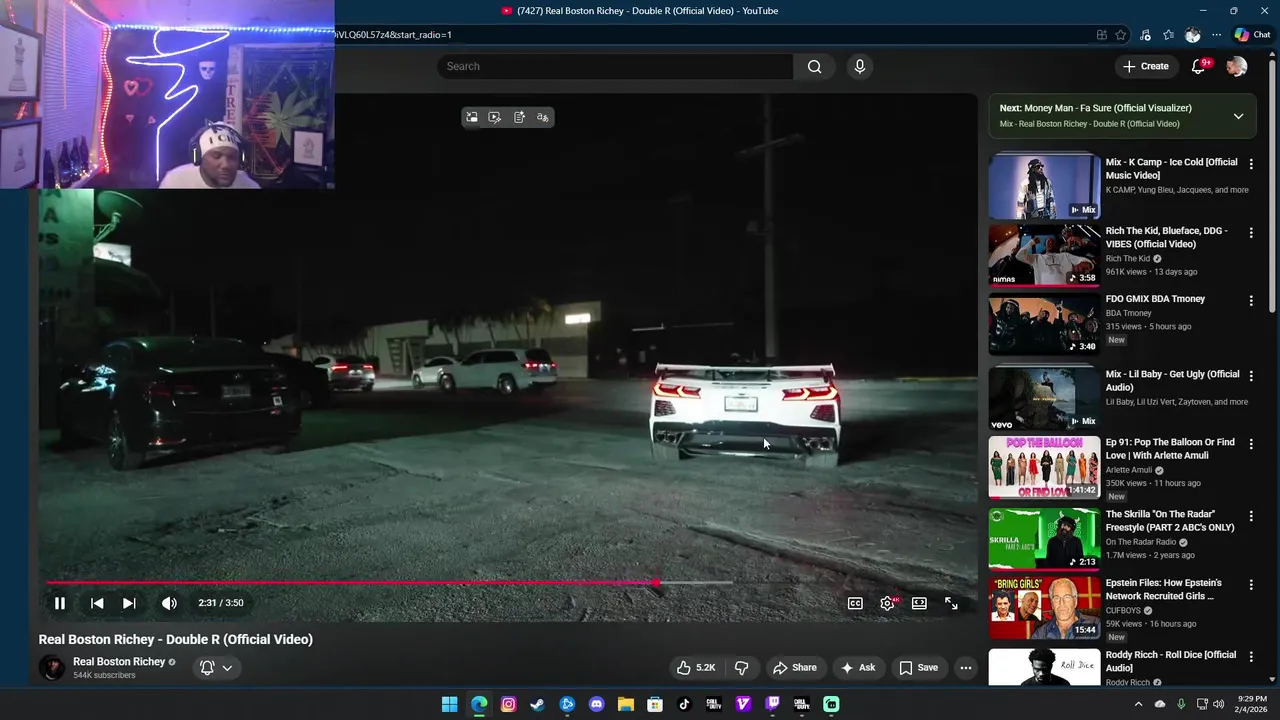Toggle subscription notification bell for the channel
Image resolution: width=1280 pixels, height=720 pixels.
[x=216, y=668]
